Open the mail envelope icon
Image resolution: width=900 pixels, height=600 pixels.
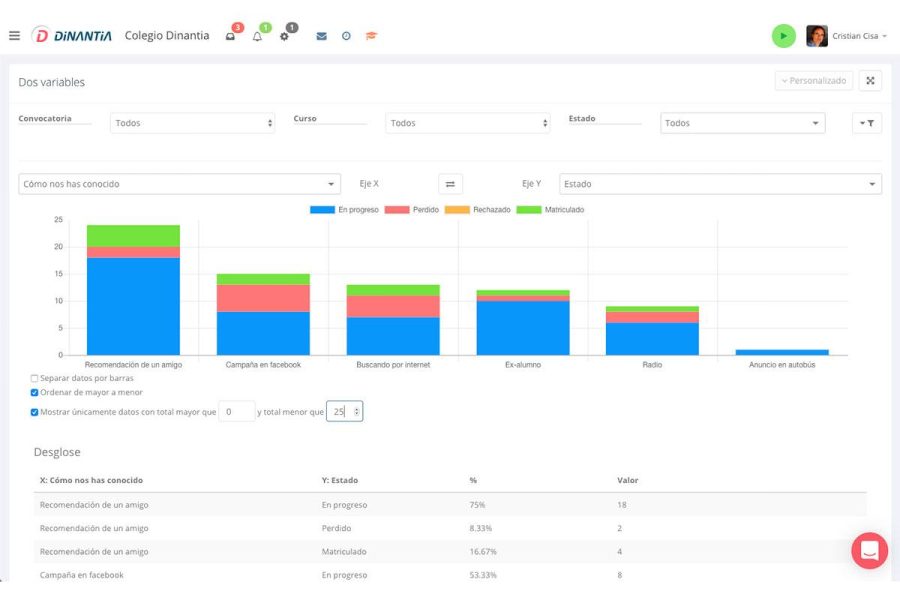pyautogui.click(x=321, y=36)
